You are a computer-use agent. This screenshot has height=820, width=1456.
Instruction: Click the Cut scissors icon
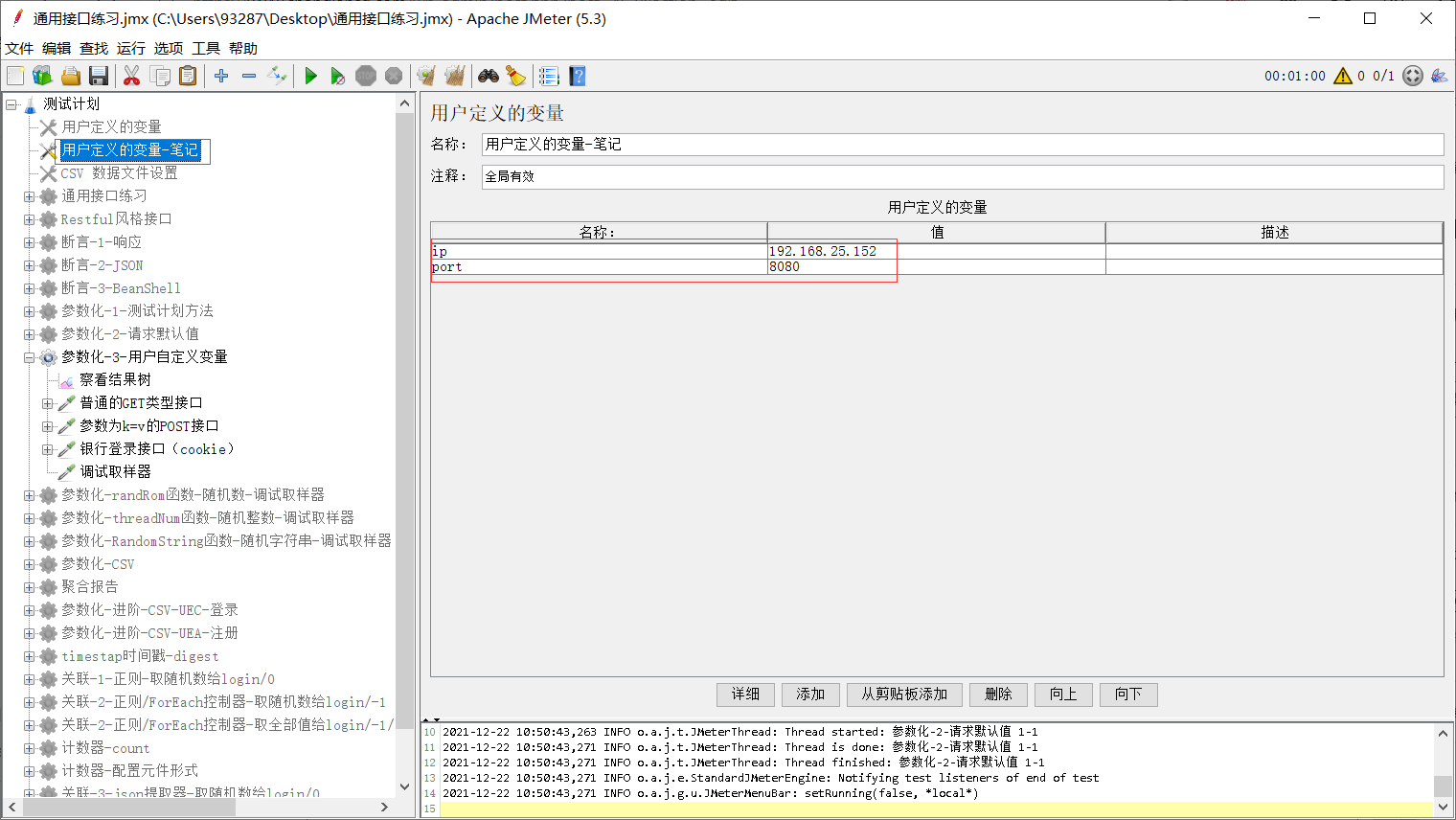tap(132, 76)
